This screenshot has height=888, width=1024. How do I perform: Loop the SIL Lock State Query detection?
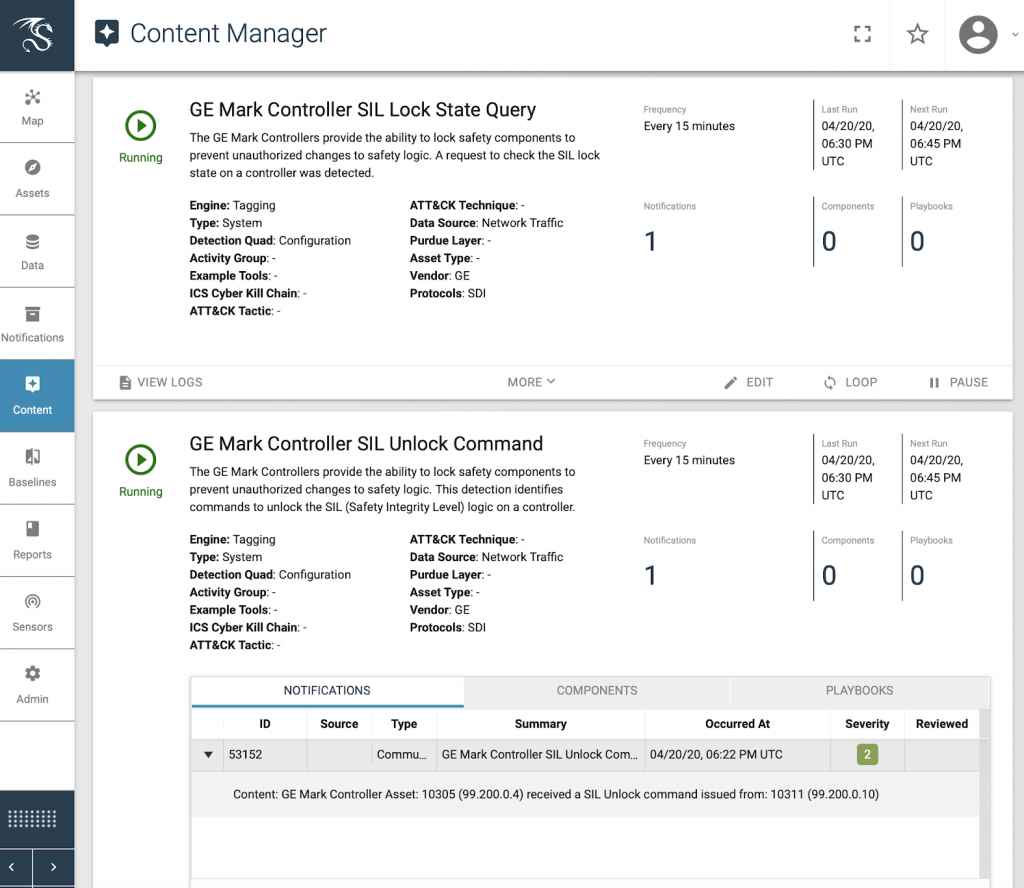[x=850, y=383]
